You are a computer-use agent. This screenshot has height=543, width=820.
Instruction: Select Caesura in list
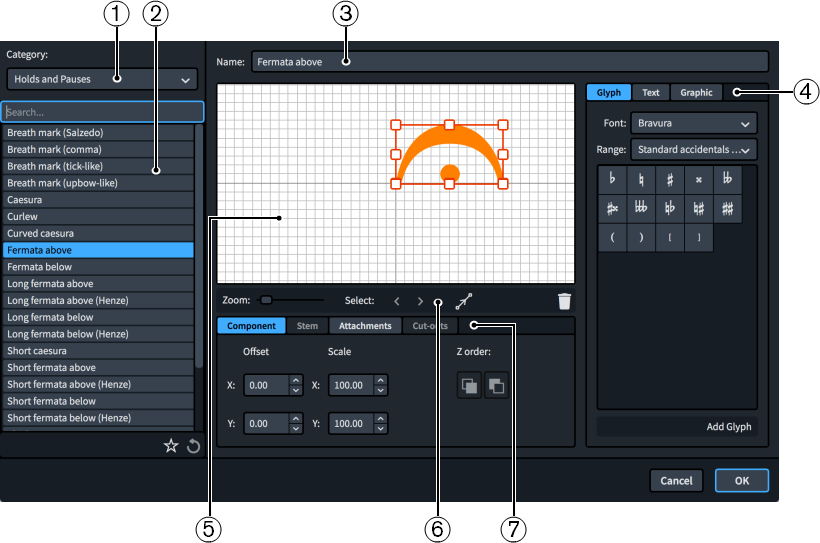pos(98,200)
